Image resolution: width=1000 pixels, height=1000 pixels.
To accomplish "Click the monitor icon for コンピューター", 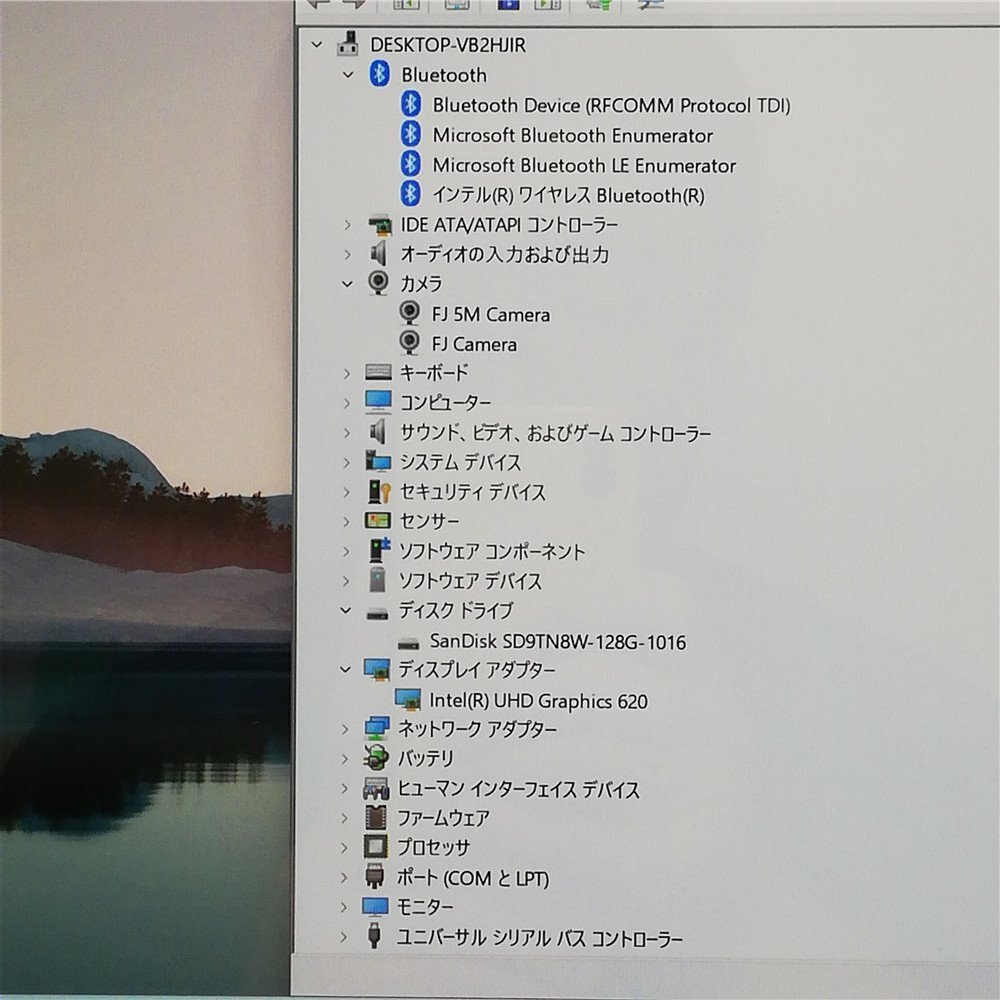I will point(378,402).
